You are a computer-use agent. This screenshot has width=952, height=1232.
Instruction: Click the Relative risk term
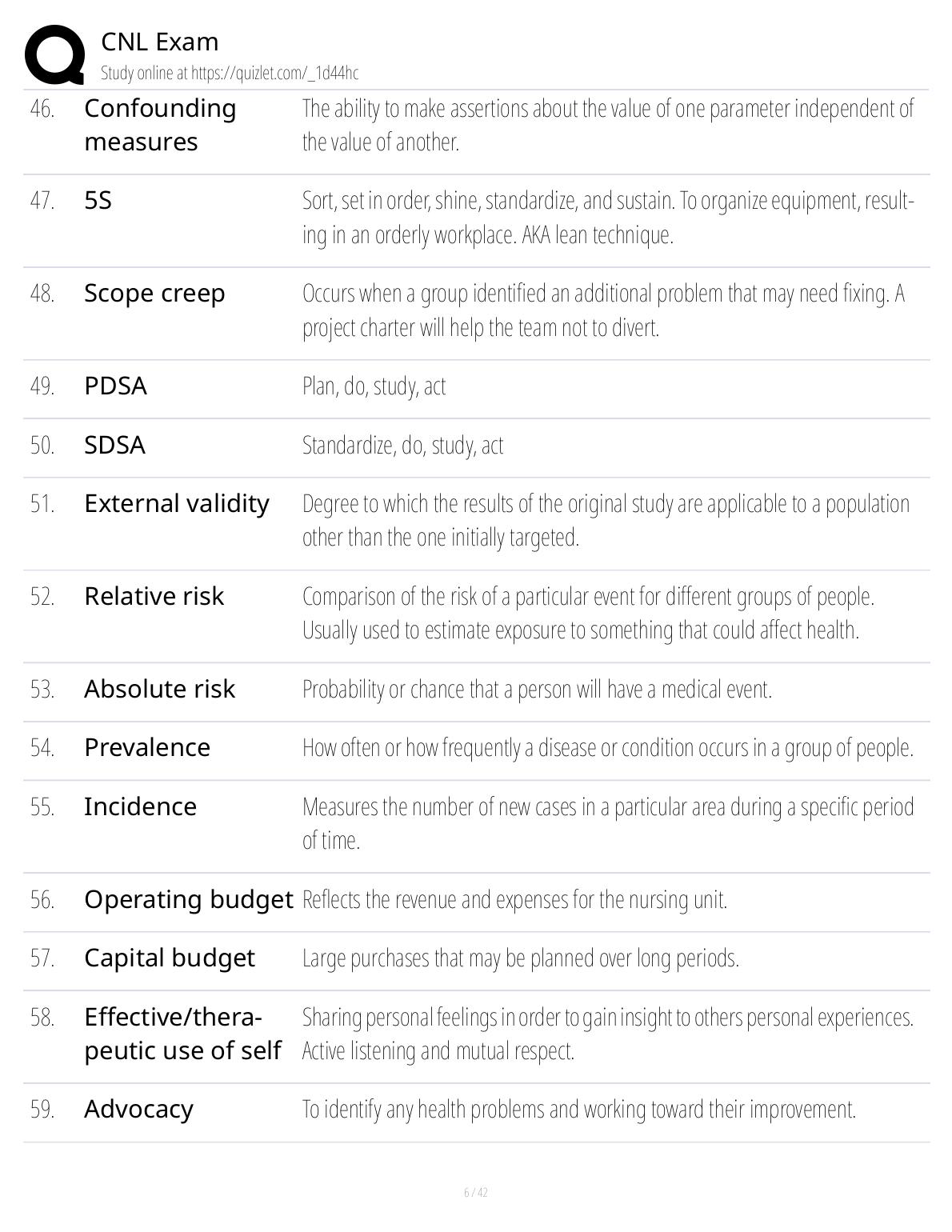click(x=154, y=596)
